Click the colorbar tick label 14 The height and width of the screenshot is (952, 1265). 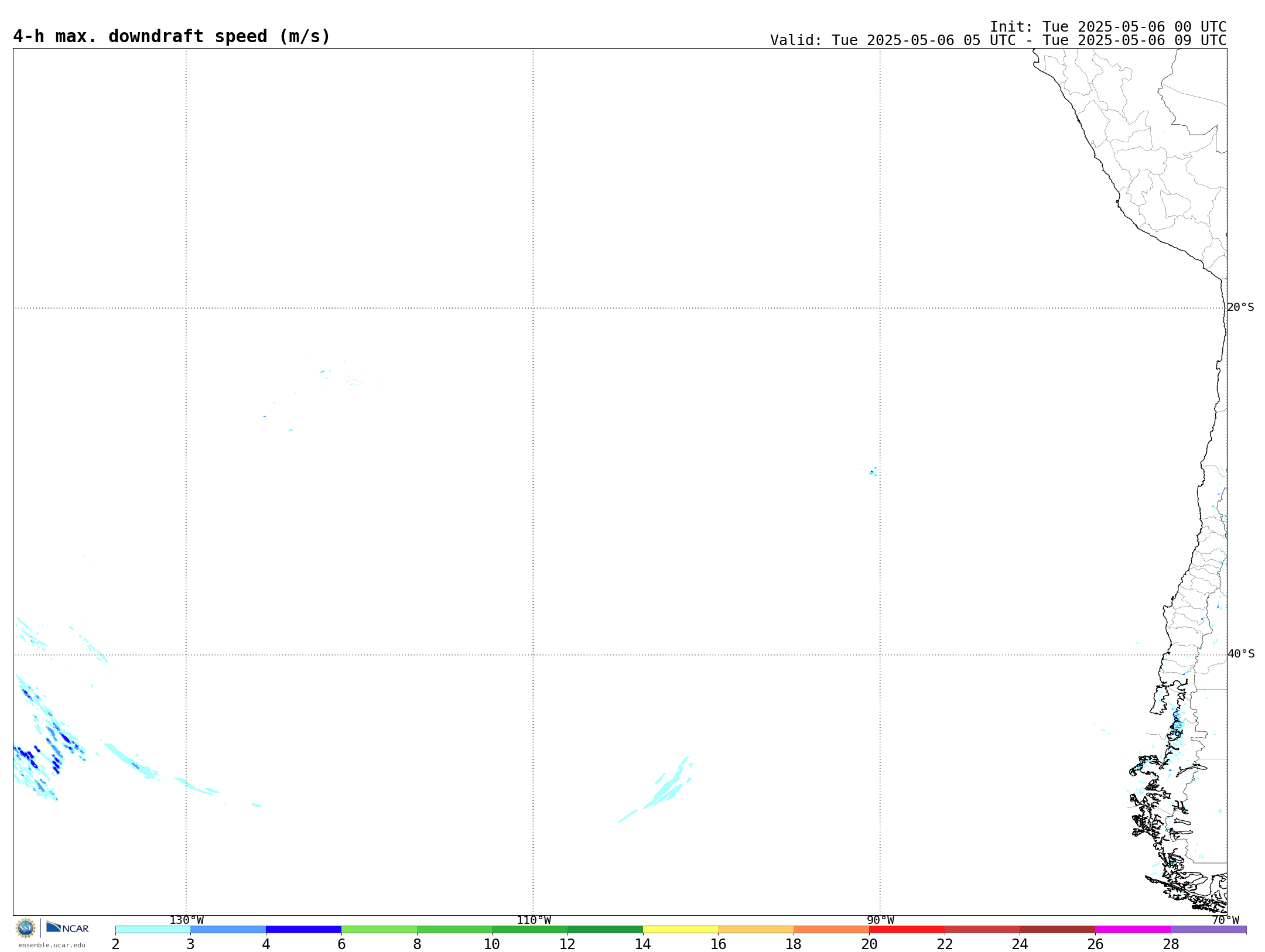point(643,944)
